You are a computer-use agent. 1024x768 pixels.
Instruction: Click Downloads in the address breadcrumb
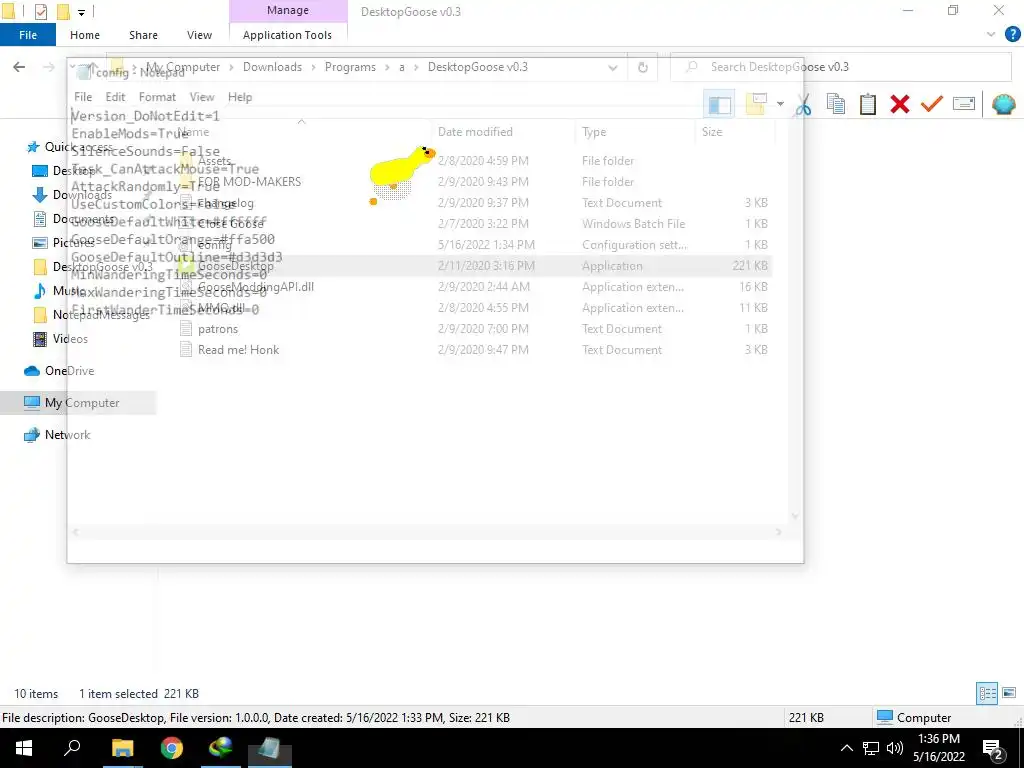[x=272, y=67]
